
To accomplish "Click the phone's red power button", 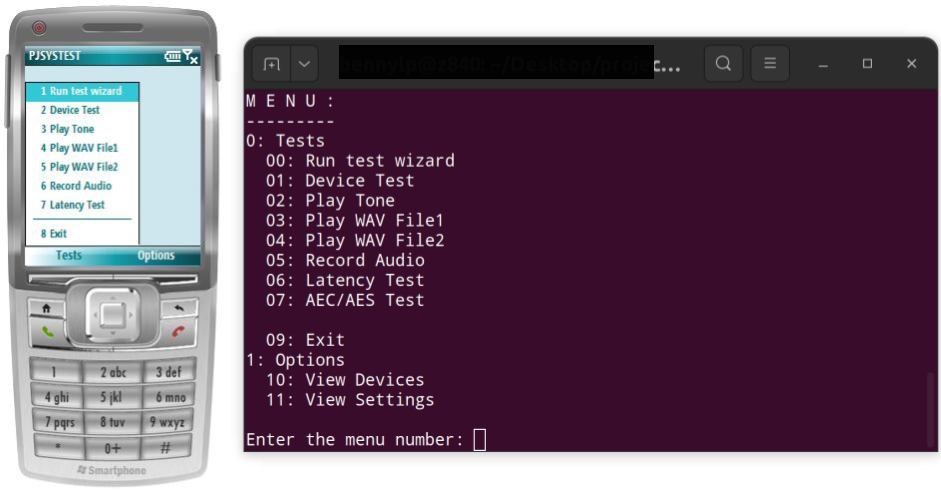I will (x=39, y=27).
